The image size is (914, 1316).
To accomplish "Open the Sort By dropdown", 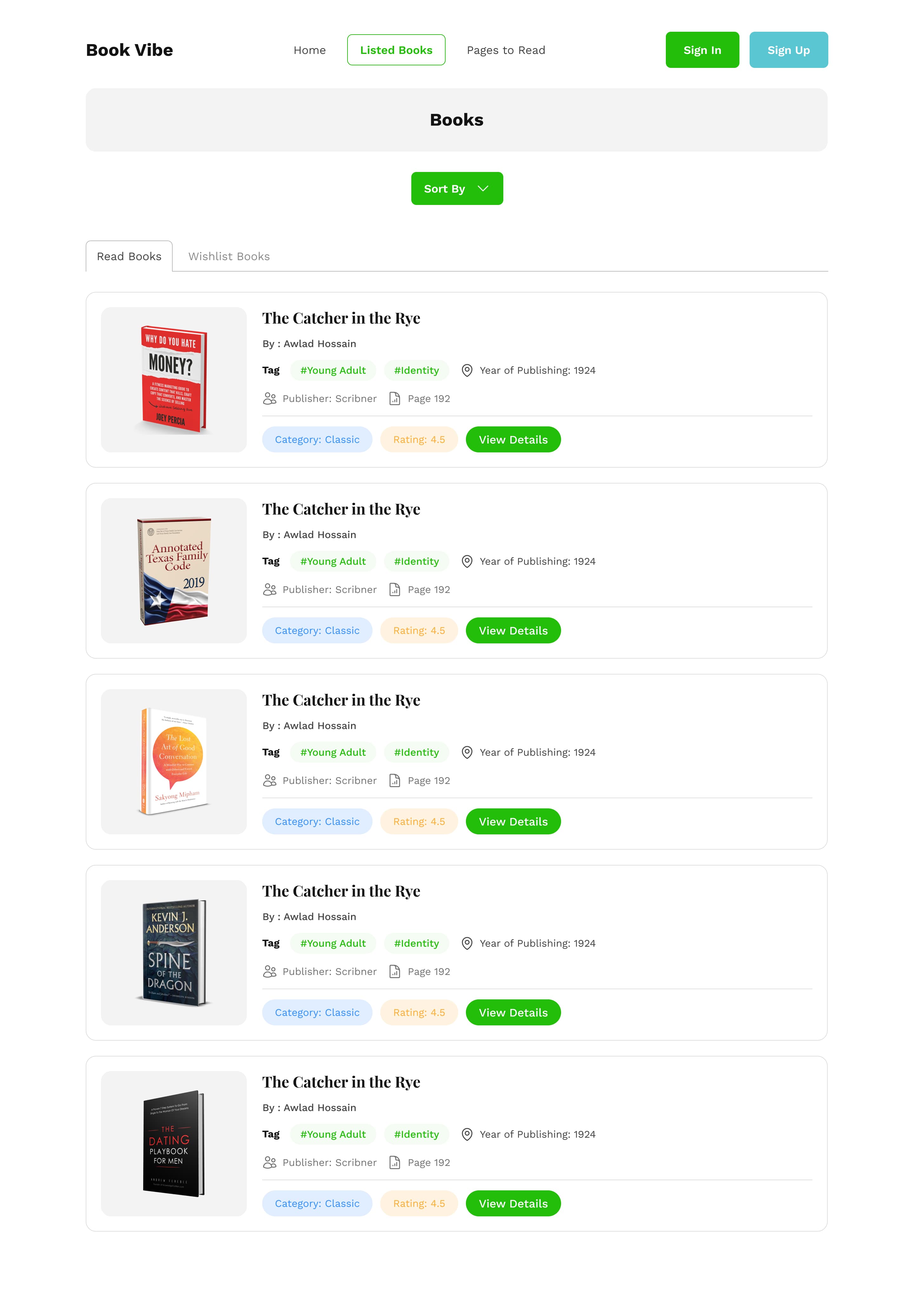I will pos(457,188).
